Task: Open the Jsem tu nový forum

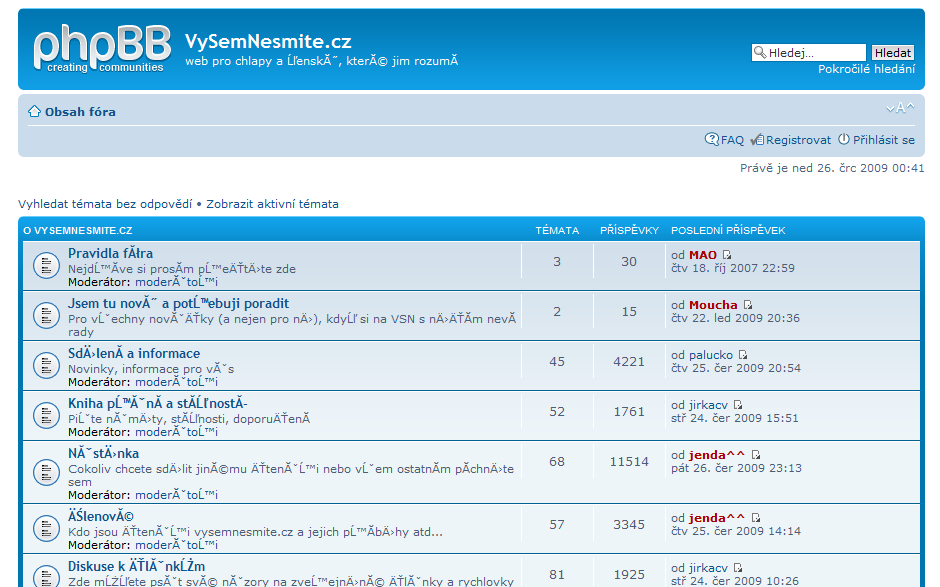Action: pyautogui.click(x=178, y=303)
